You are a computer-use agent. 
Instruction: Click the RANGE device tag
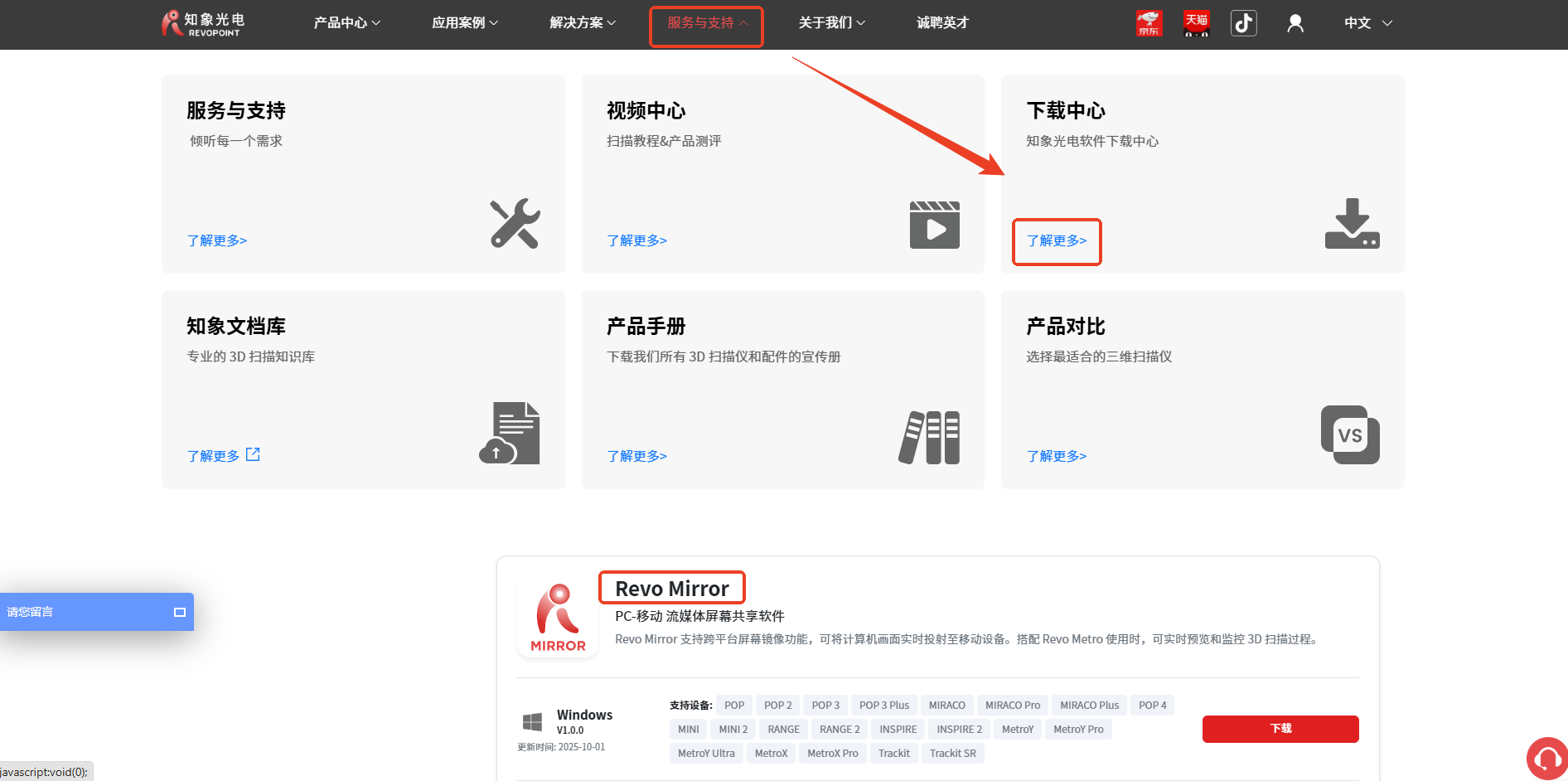tap(784, 730)
